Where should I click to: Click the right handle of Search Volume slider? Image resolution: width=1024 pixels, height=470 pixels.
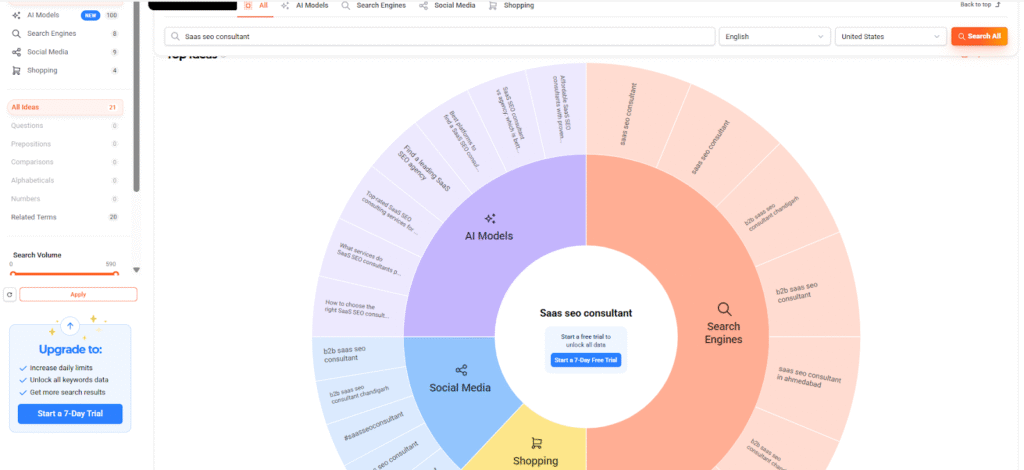[117, 273]
